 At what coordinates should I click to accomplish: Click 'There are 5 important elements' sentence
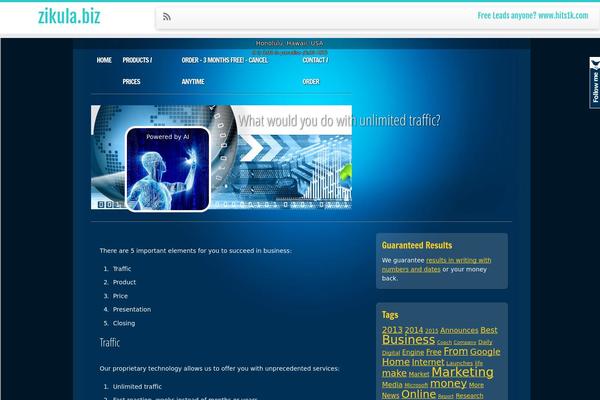[x=195, y=251]
